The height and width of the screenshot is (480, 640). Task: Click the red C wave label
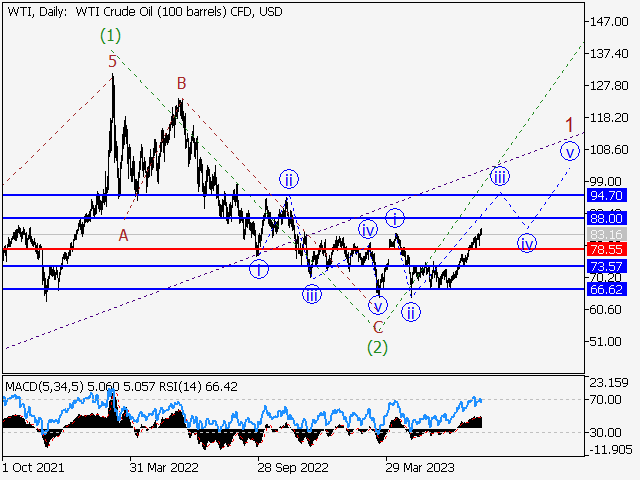click(378, 327)
